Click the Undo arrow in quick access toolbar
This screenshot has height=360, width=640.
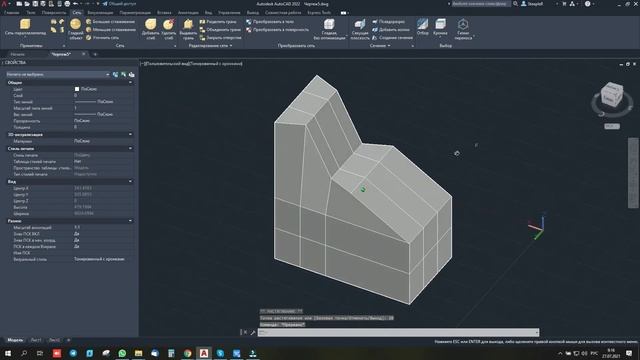click(76, 4)
